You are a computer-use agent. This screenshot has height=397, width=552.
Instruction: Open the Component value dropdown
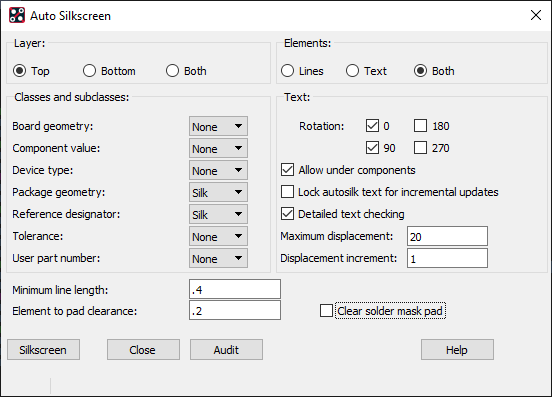218,148
